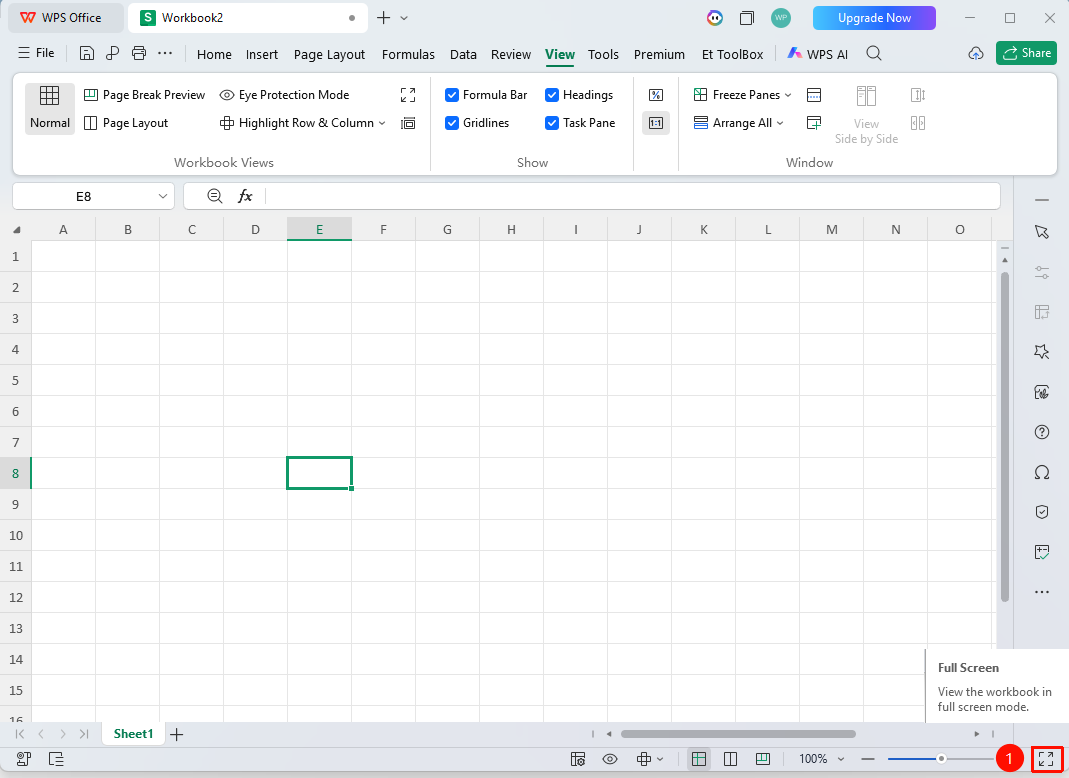Click the Save icon in the quick toolbar
This screenshot has width=1069, height=778.
coord(87,53)
